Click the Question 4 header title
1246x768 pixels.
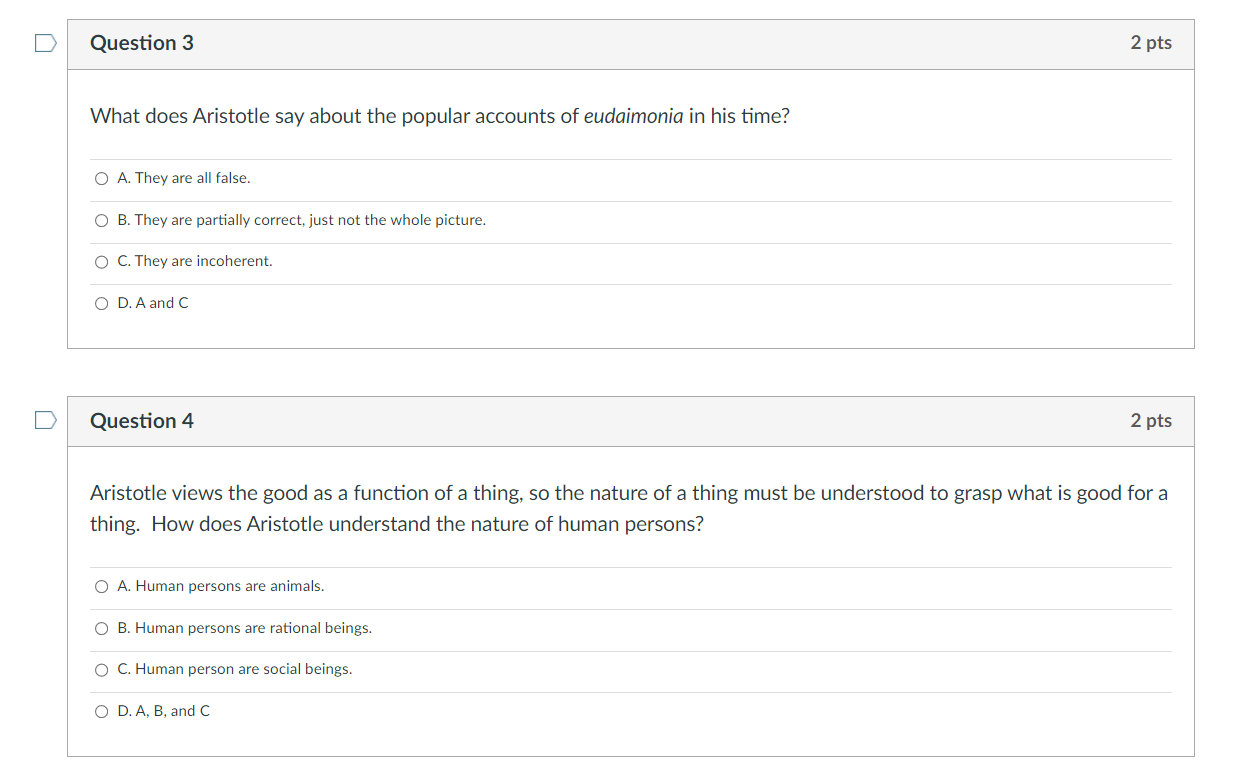pyautogui.click(x=142, y=421)
